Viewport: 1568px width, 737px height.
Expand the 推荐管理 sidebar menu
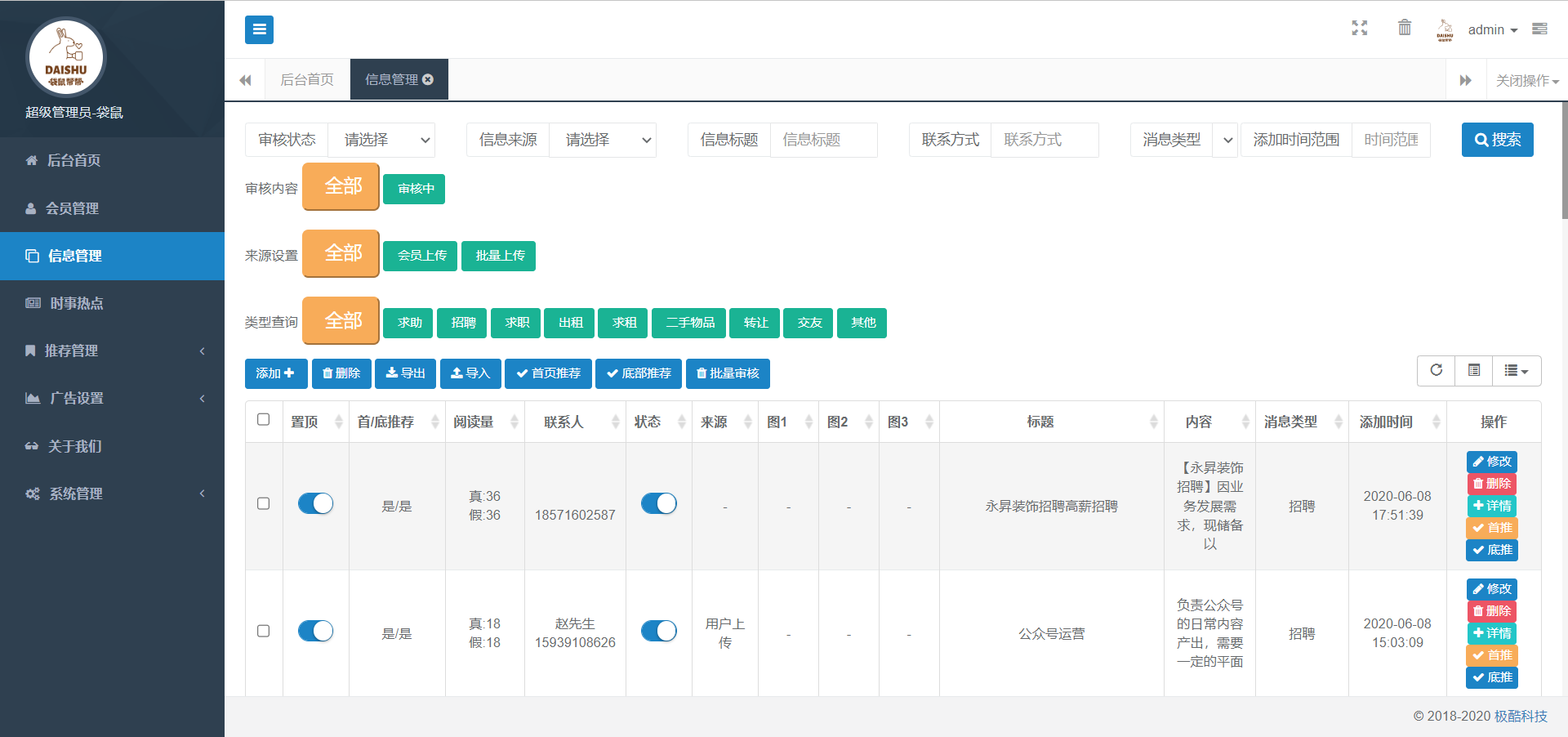[112, 351]
